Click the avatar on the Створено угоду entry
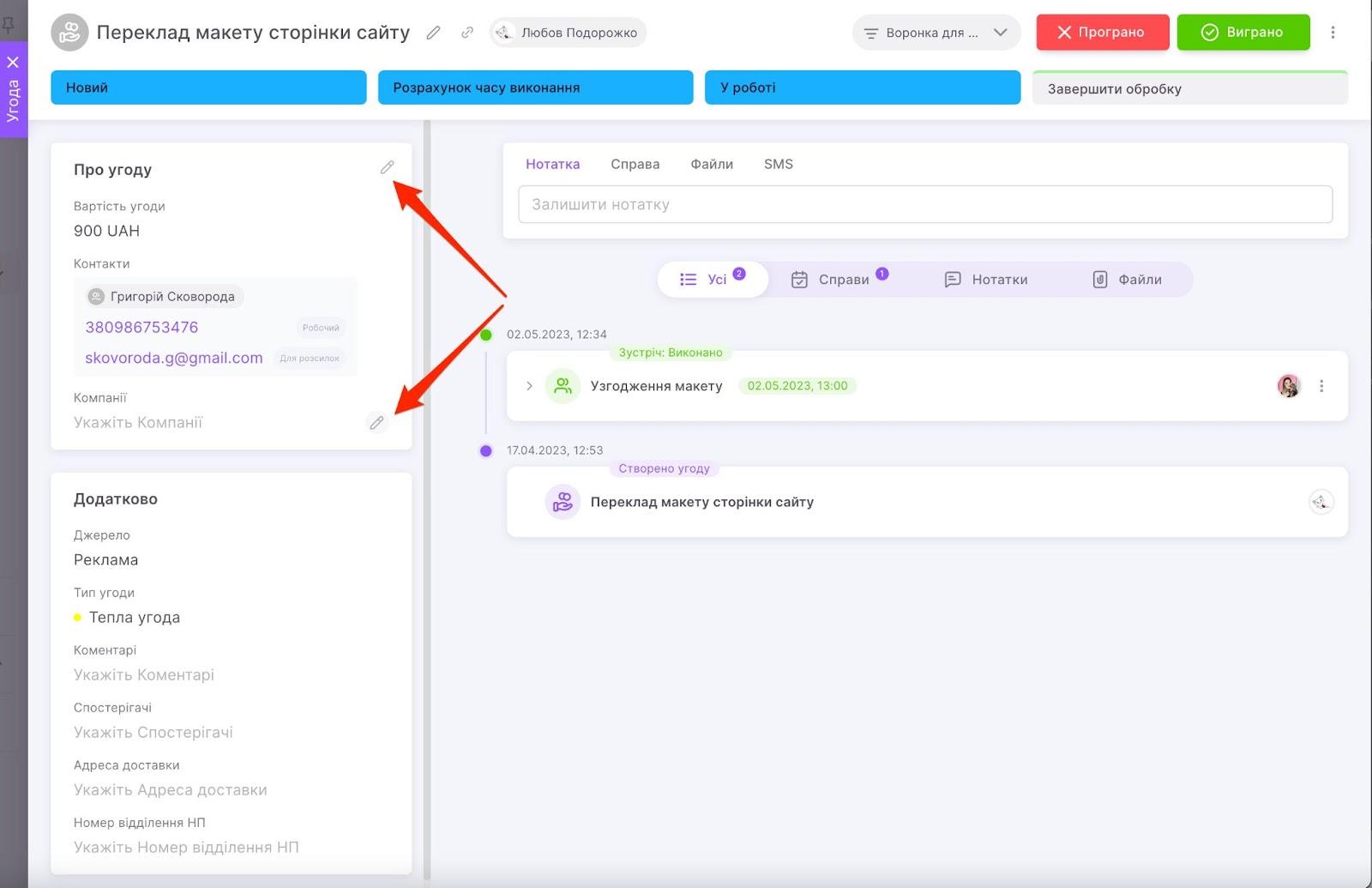 point(1321,502)
